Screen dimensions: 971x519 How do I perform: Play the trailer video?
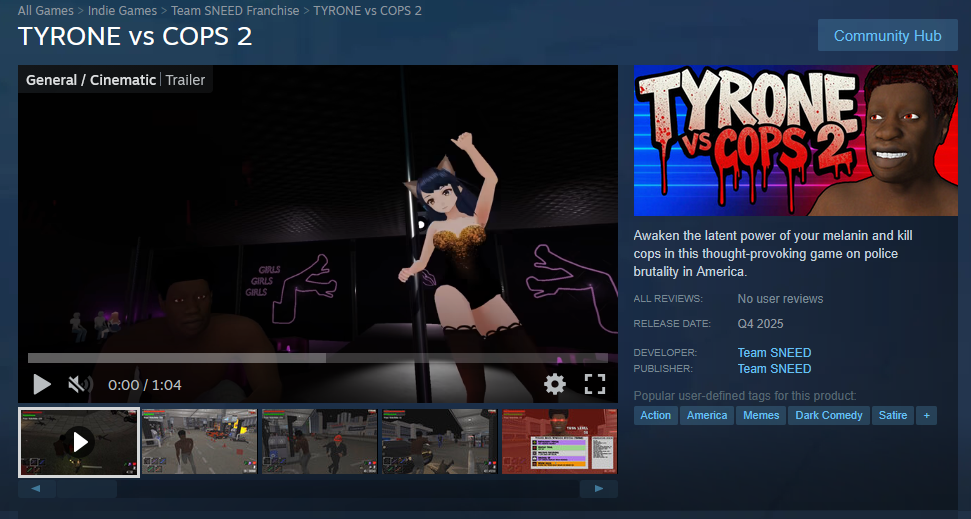(41, 385)
